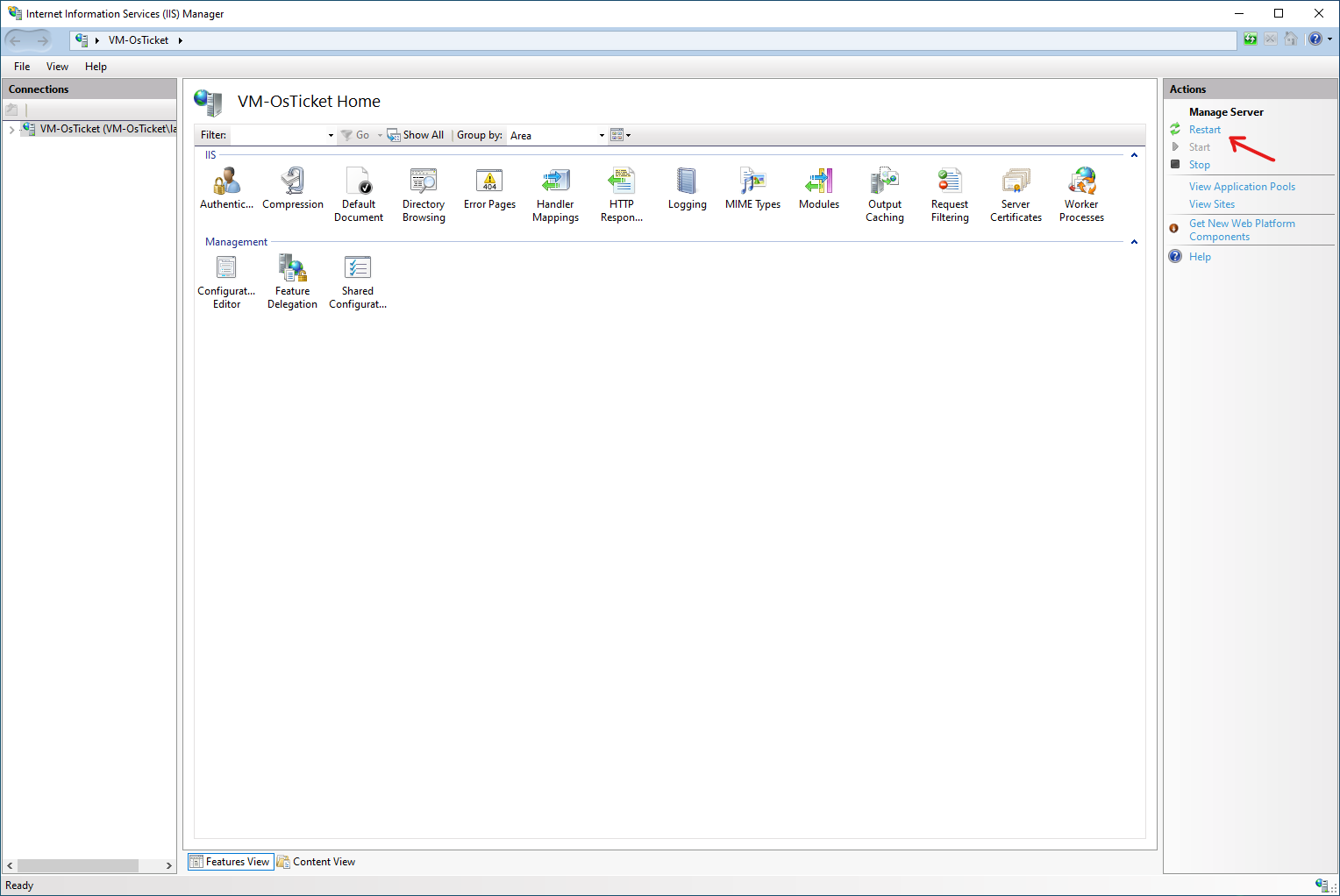The width and height of the screenshot is (1340, 896).
Task: Click the Go filter button
Action: pos(355,135)
